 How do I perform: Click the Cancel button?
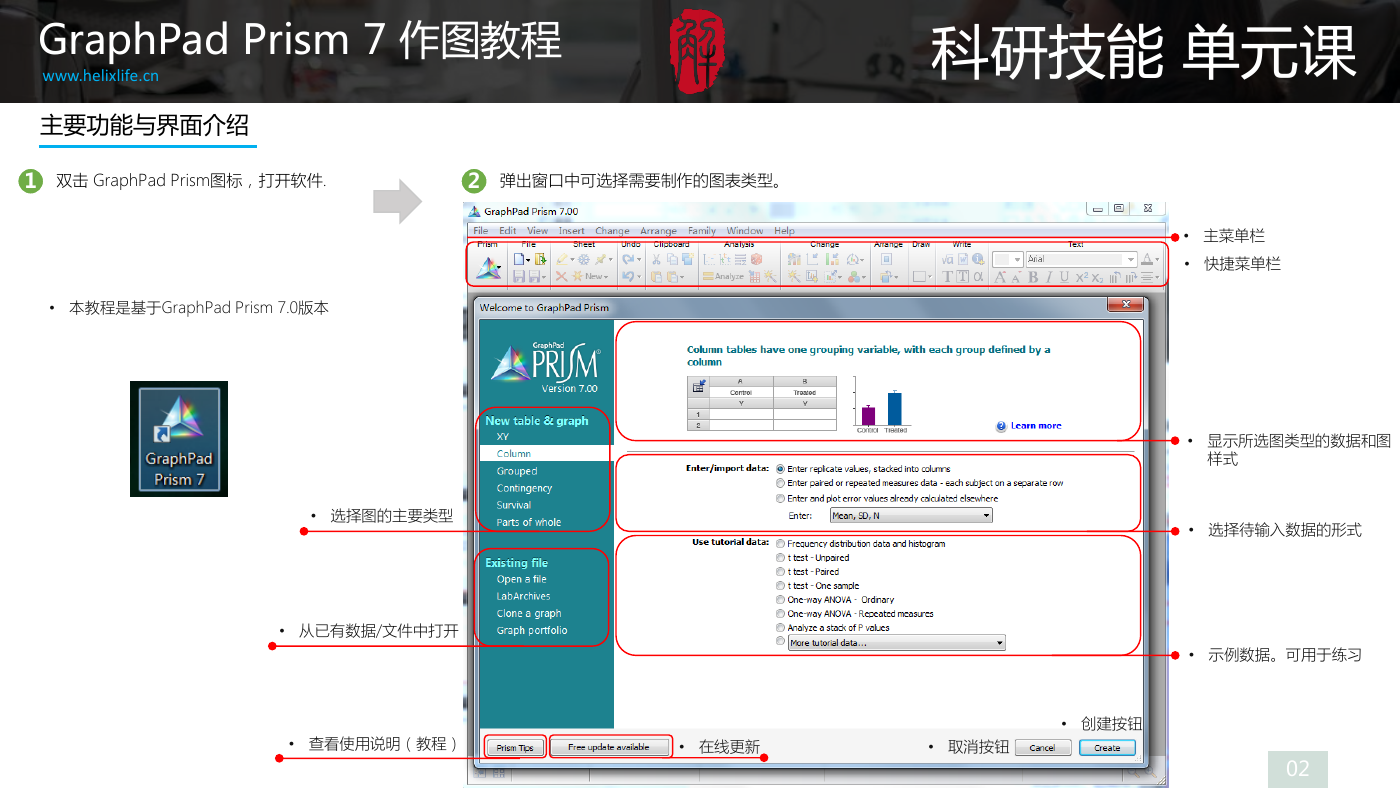coord(1042,747)
